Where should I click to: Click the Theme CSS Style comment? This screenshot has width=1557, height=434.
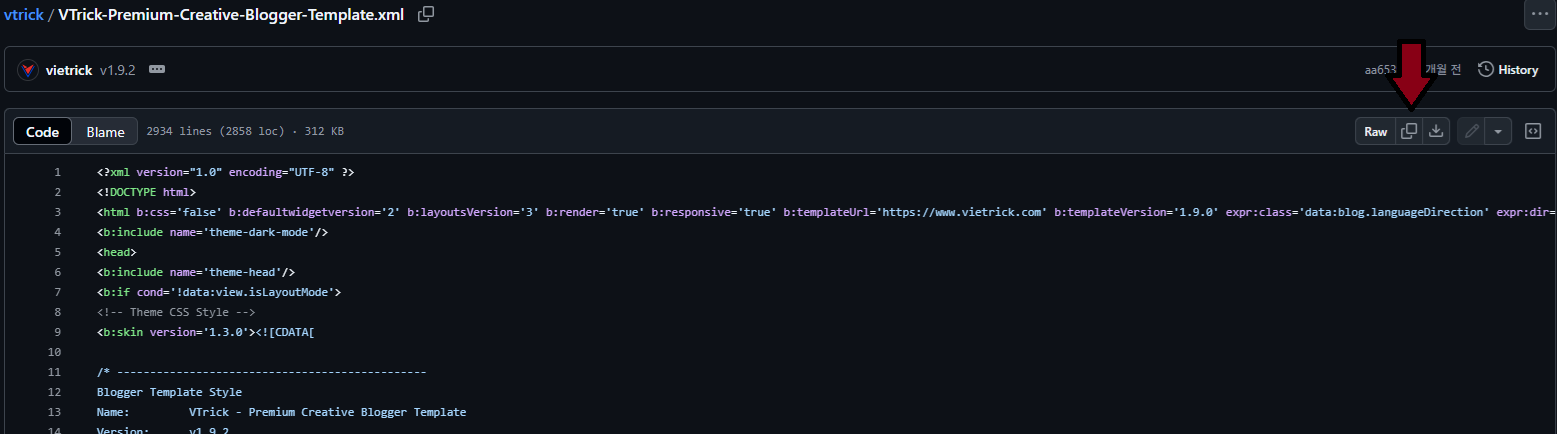[x=176, y=312]
